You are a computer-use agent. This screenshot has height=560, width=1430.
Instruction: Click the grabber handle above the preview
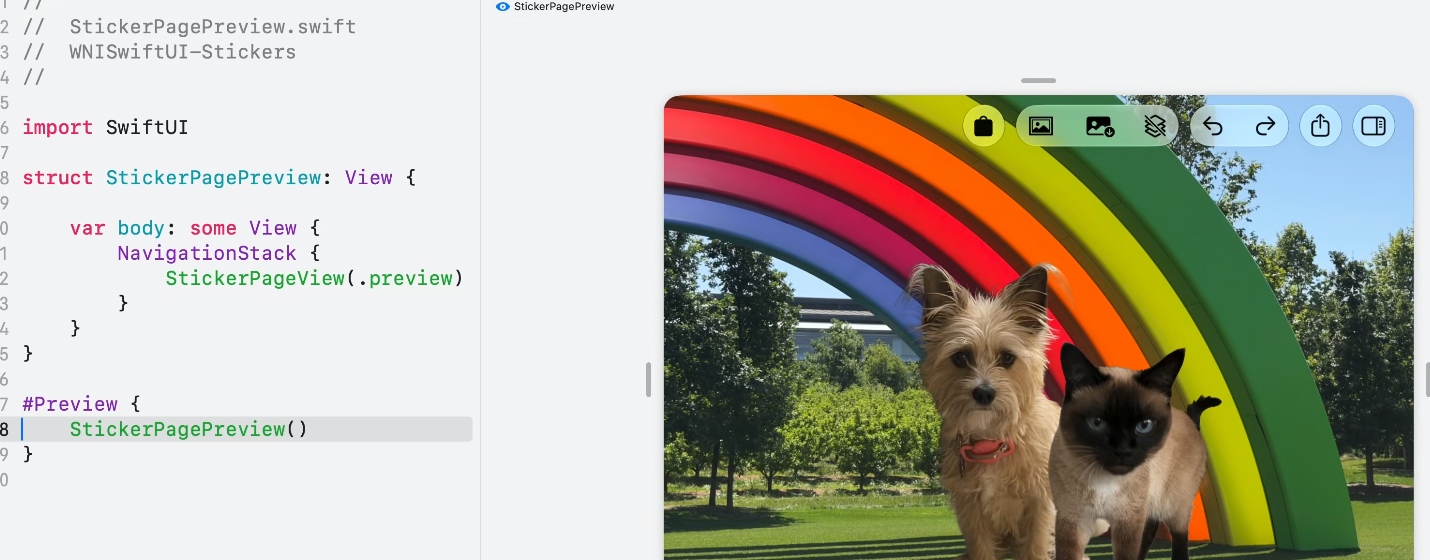coord(1039,80)
